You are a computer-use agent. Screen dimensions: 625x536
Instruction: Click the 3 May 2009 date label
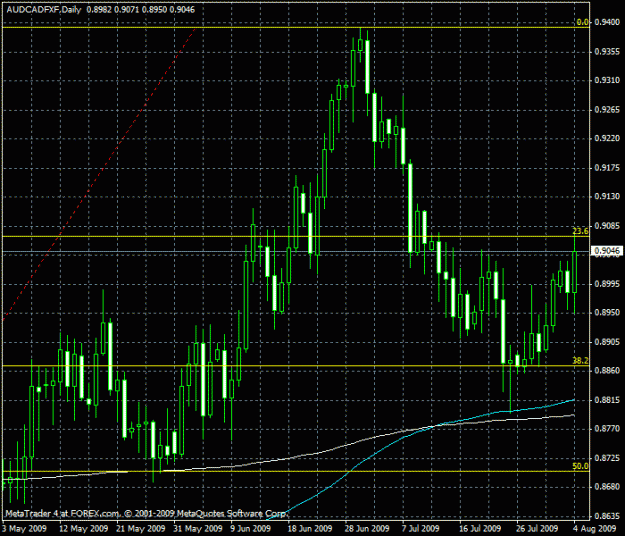pyautogui.click(x=24, y=529)
